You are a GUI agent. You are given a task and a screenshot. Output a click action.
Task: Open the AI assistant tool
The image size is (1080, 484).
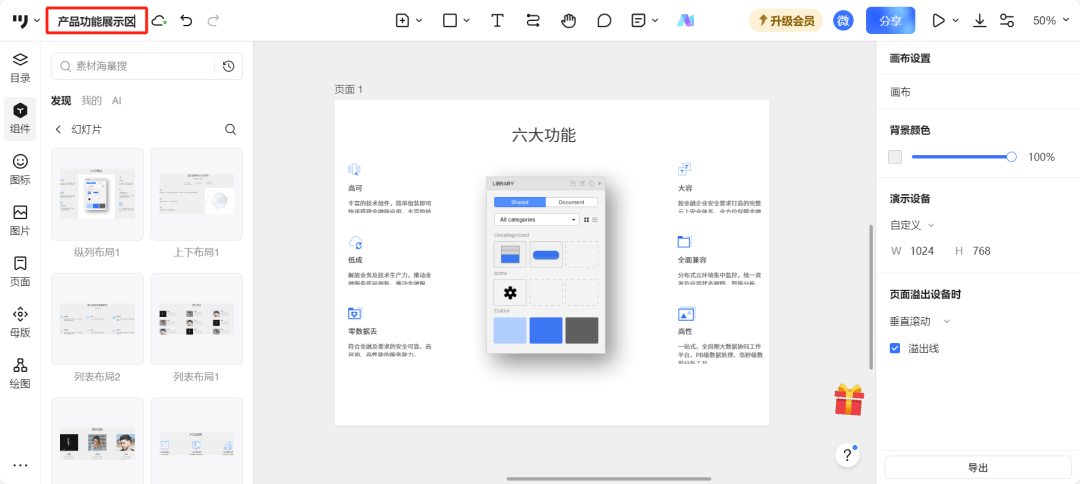(685, 21)
